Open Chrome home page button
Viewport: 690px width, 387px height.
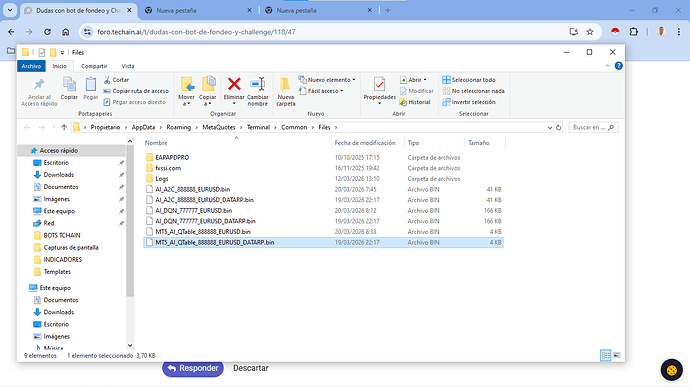point(66,32)
